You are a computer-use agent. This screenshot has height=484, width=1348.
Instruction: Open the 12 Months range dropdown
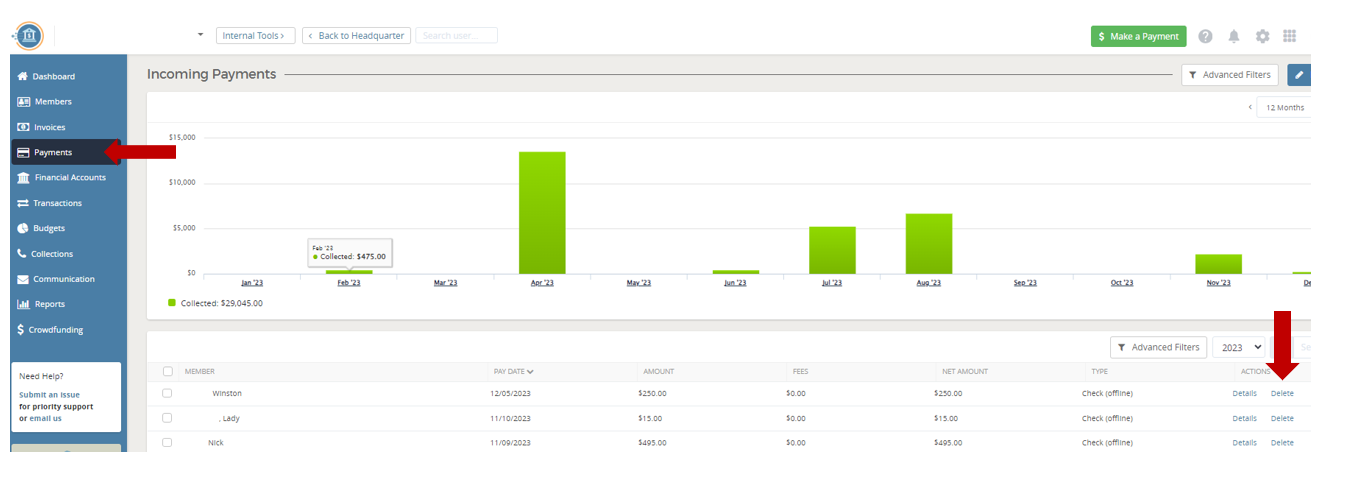pos(1283,107)
